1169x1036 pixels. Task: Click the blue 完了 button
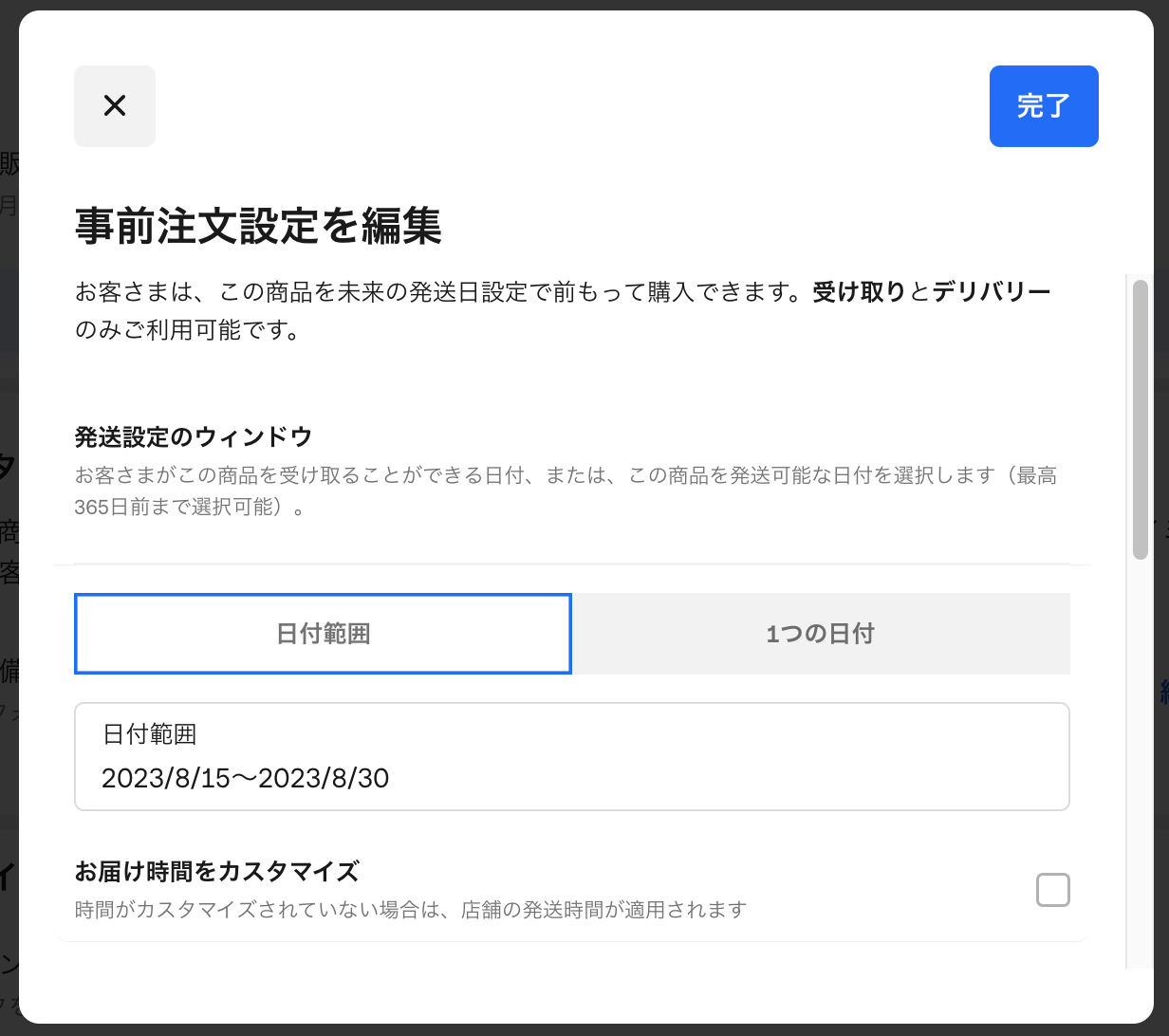click(1044, 106)
